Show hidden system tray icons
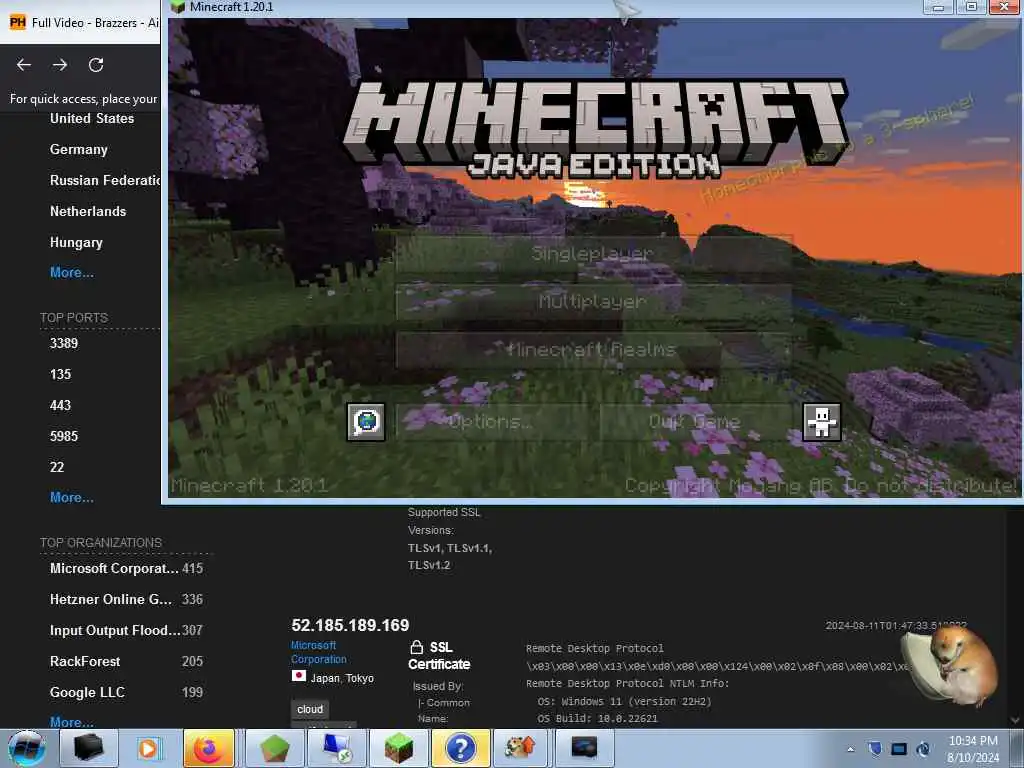Image resolution: width=1024 pixels, height=768 pixels. pos(850,749)
